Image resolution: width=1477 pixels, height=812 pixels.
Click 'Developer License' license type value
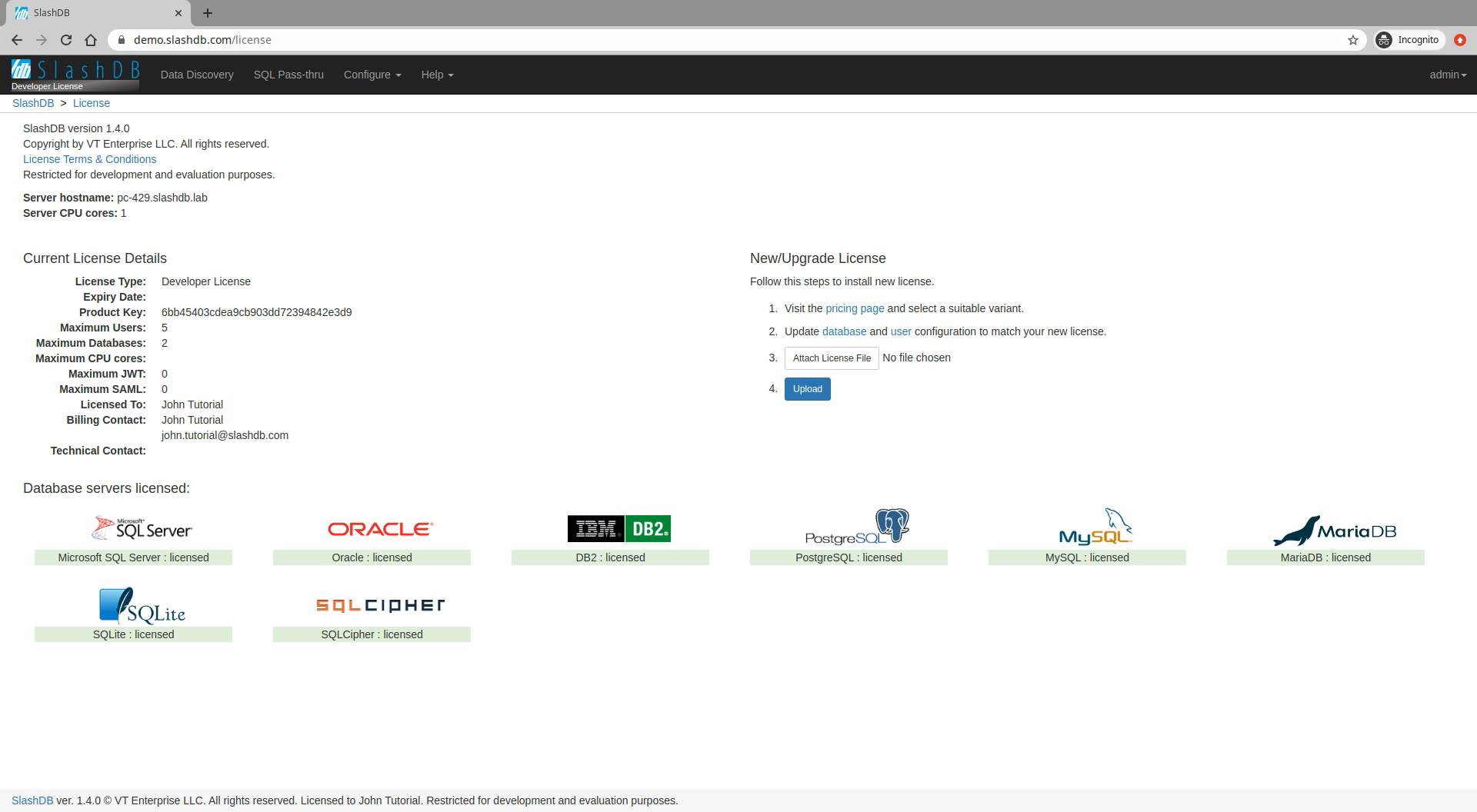(x=206, y=281)
